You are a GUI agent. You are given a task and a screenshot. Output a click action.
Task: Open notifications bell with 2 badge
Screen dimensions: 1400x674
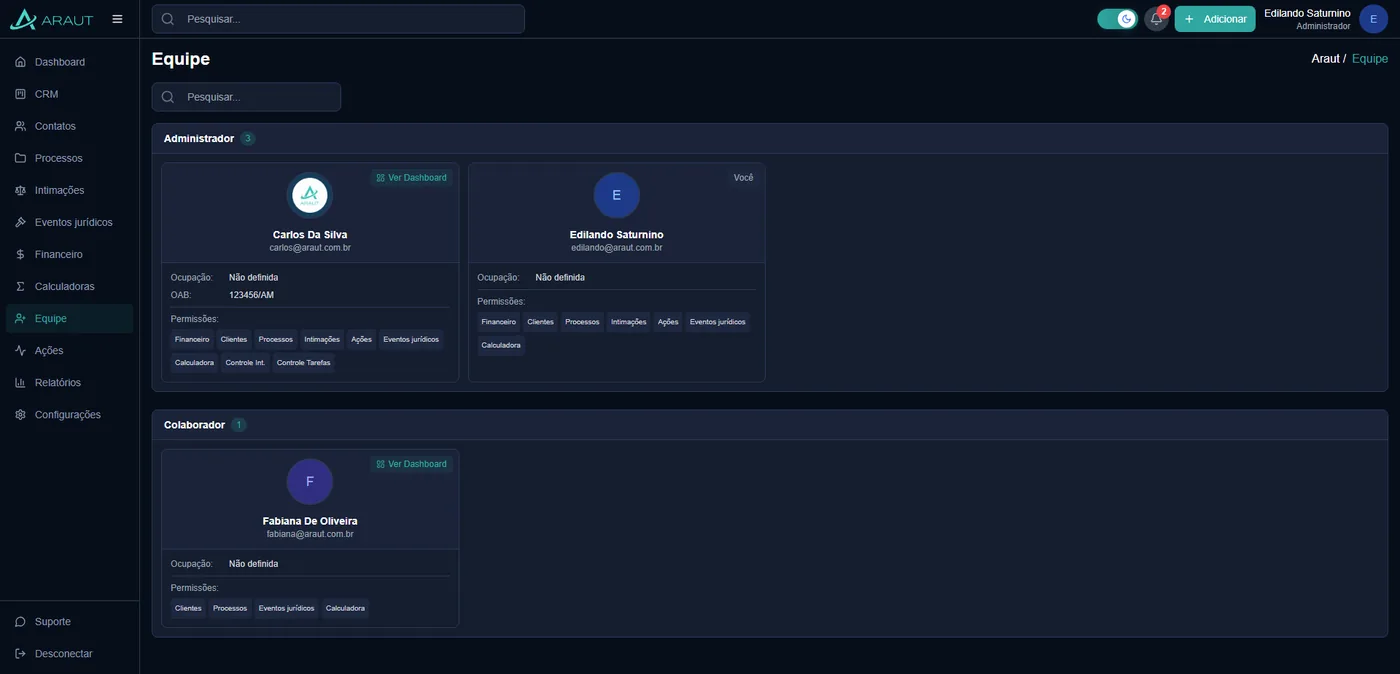1156,19
